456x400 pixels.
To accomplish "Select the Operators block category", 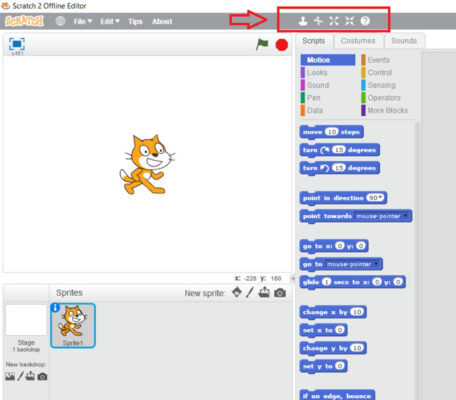I will coord(384,98).
